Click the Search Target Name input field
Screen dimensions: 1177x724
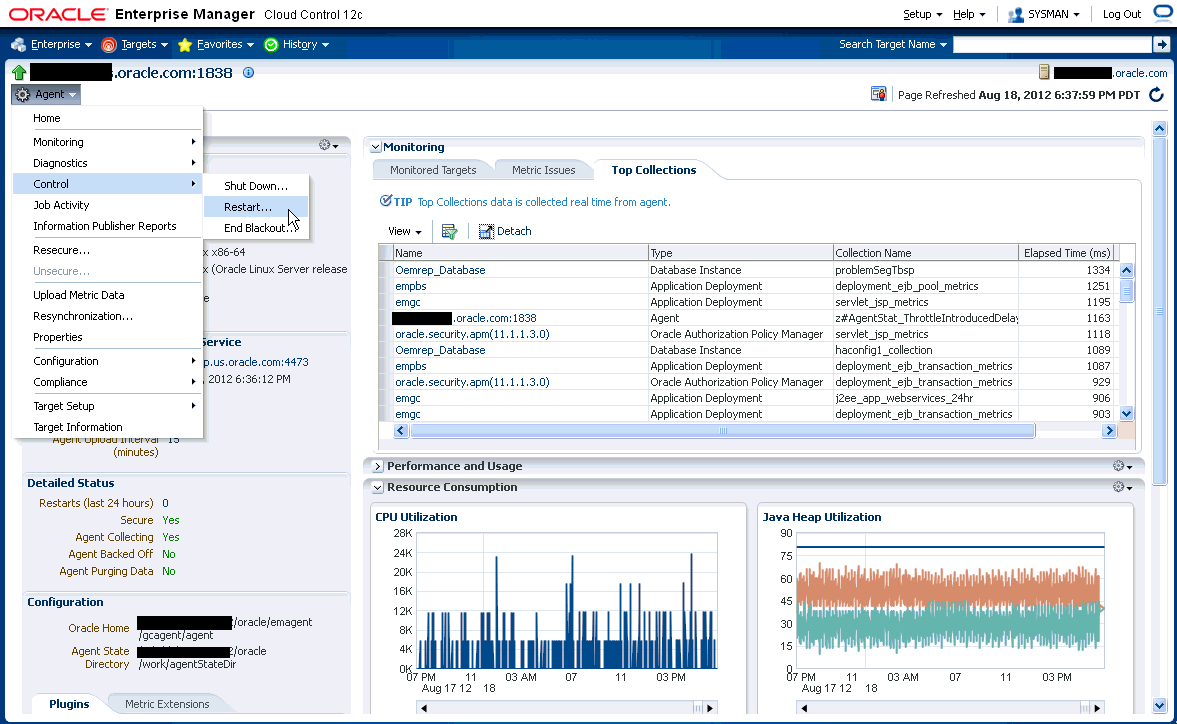click(1052, 44)
